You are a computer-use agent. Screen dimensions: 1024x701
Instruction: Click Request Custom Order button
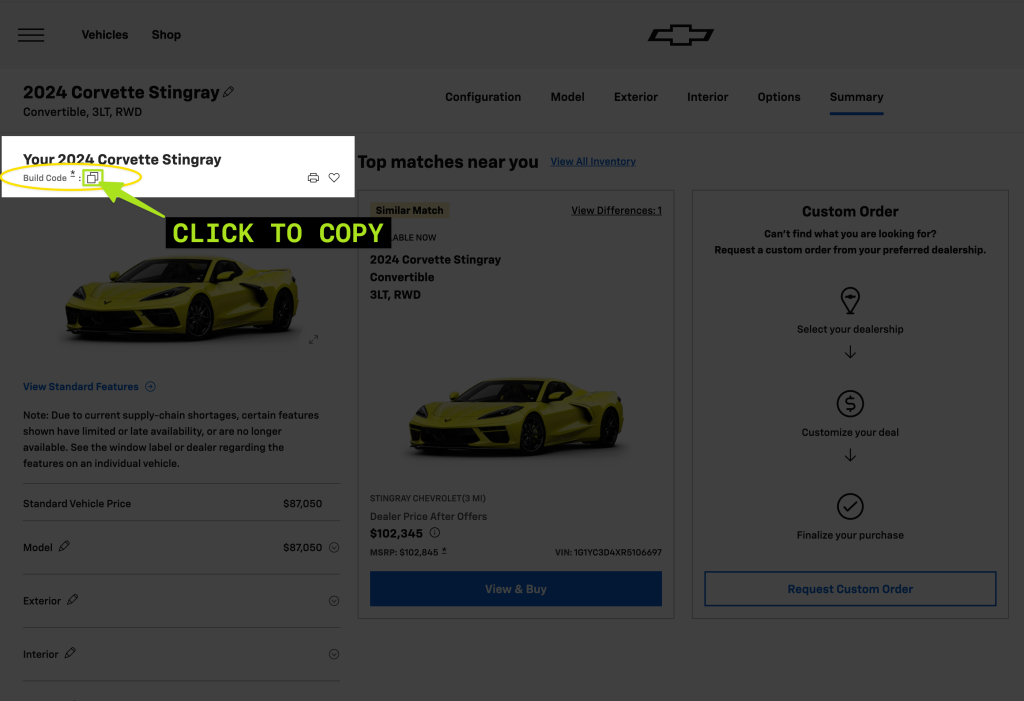click(x=850, y=589)
